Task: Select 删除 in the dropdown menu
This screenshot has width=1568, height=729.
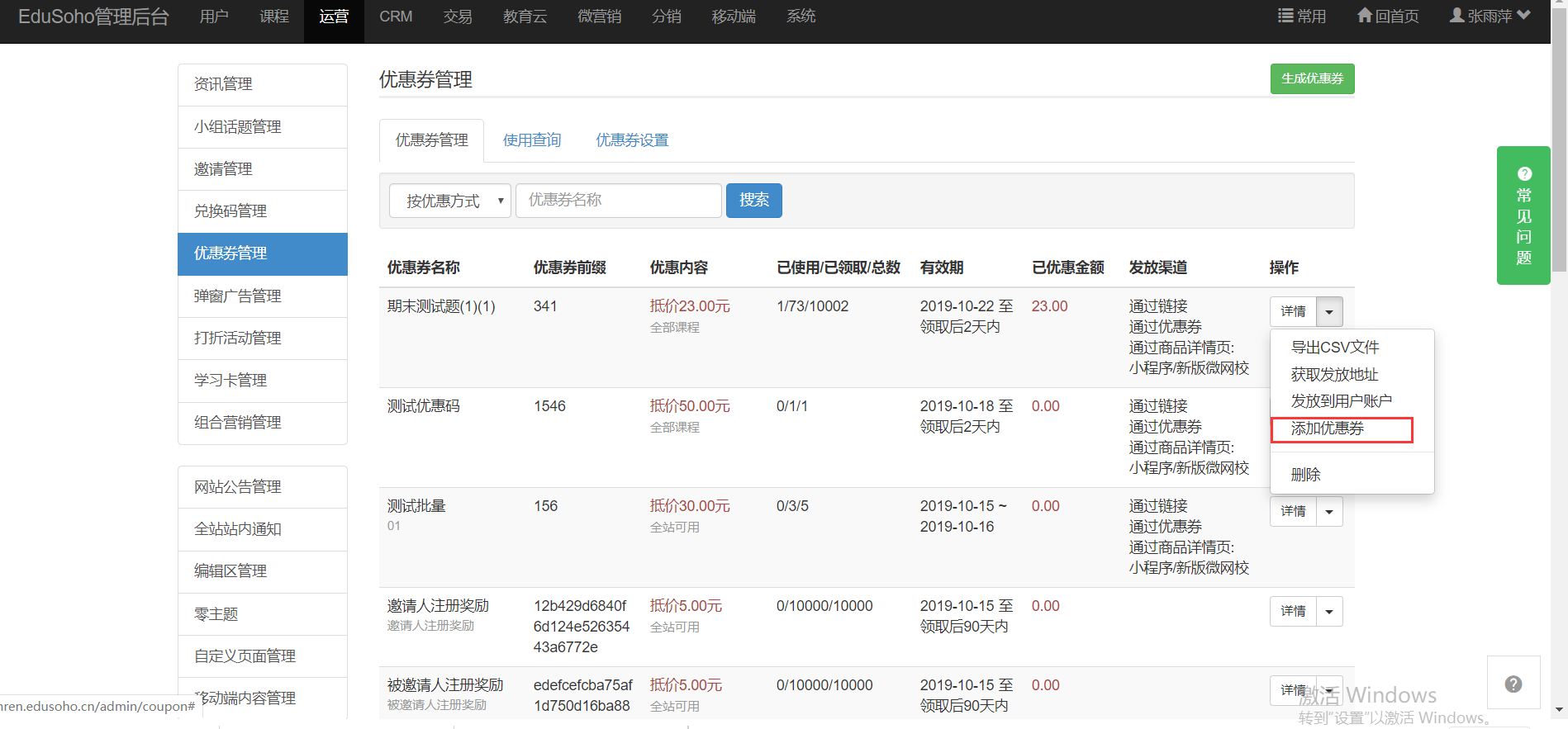Action: point(1305,475)
